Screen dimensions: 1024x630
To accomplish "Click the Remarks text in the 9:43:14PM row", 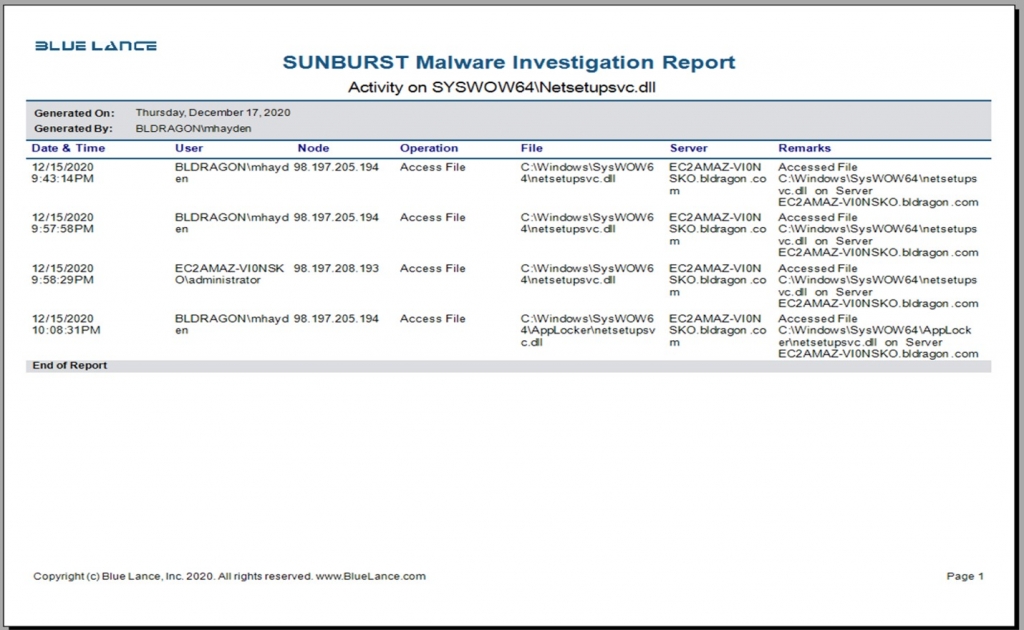I will pyautogui.click(x=878, y=185).
